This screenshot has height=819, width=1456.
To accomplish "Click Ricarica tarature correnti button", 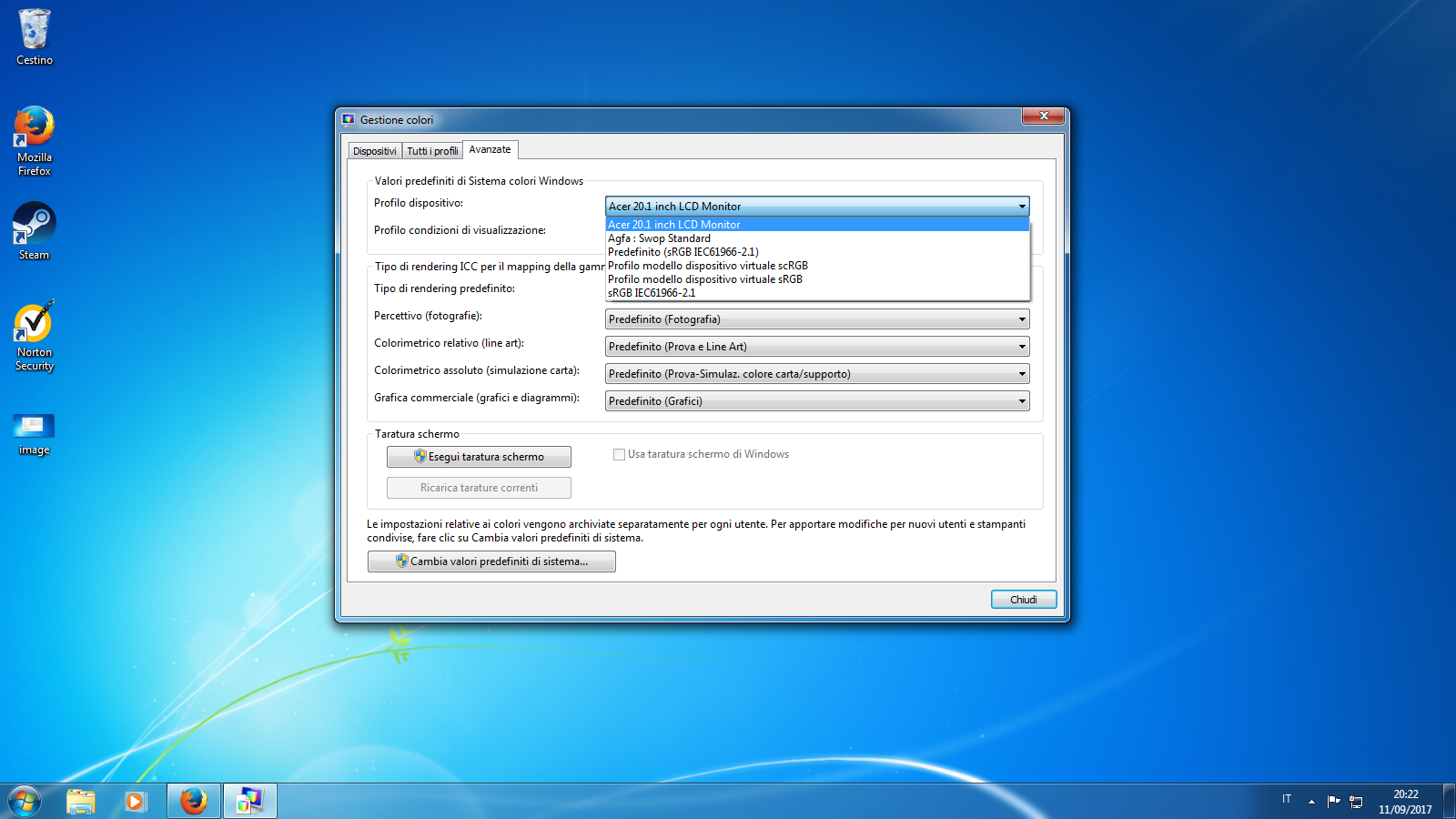I will (x=479, y=488).
